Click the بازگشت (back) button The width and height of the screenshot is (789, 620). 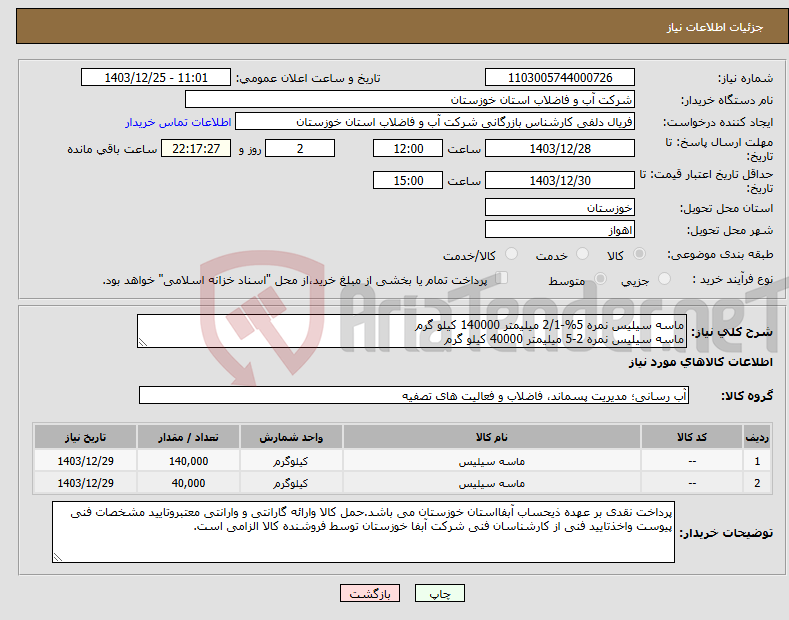tap(370, 593)
